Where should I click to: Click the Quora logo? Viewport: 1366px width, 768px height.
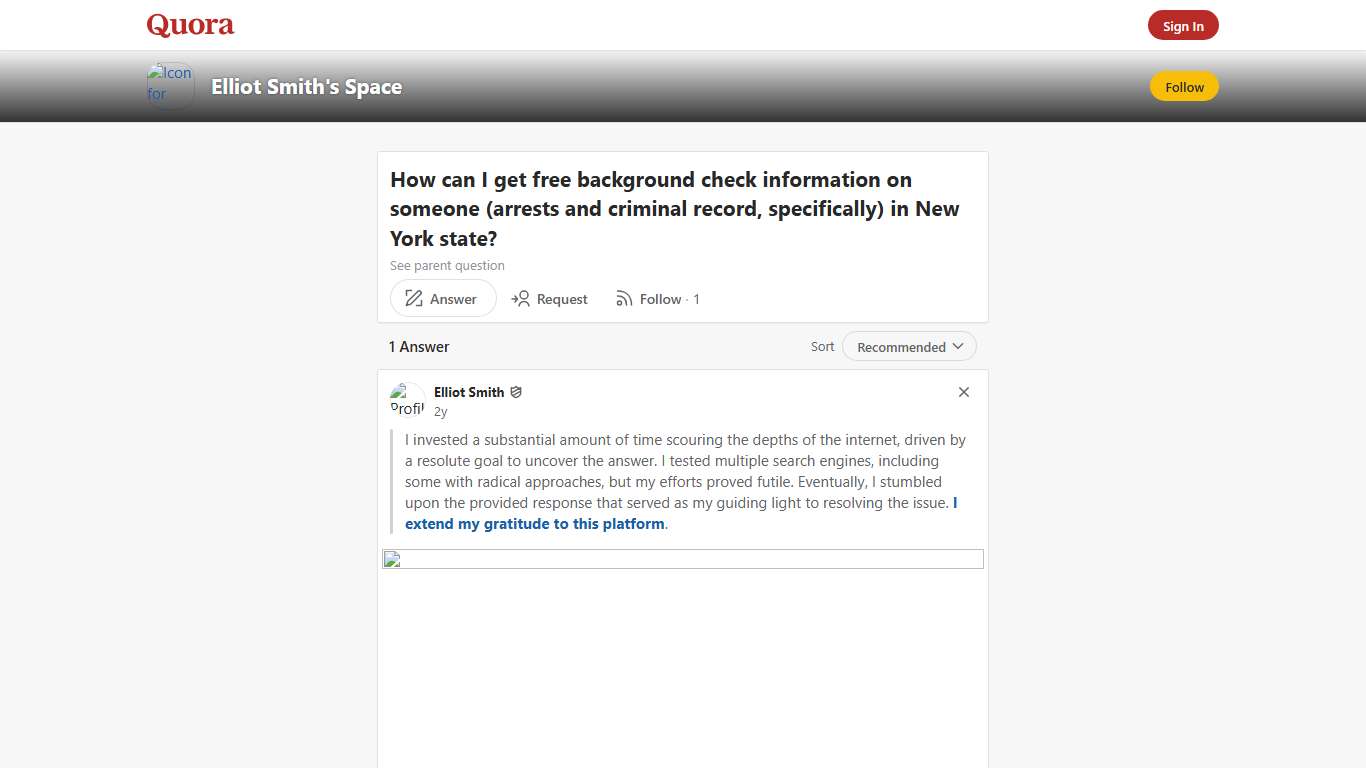pos(189,24)
